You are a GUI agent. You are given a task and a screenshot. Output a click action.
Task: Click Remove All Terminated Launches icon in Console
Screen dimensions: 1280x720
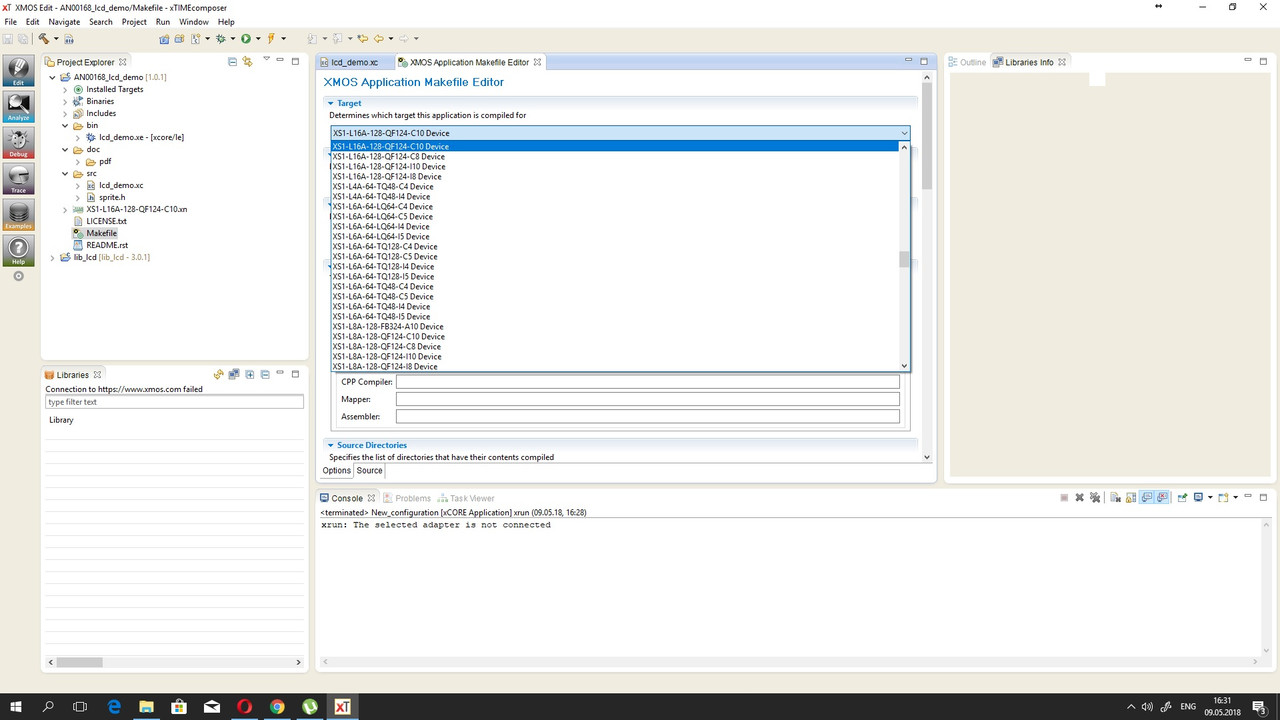[1096, 497]
